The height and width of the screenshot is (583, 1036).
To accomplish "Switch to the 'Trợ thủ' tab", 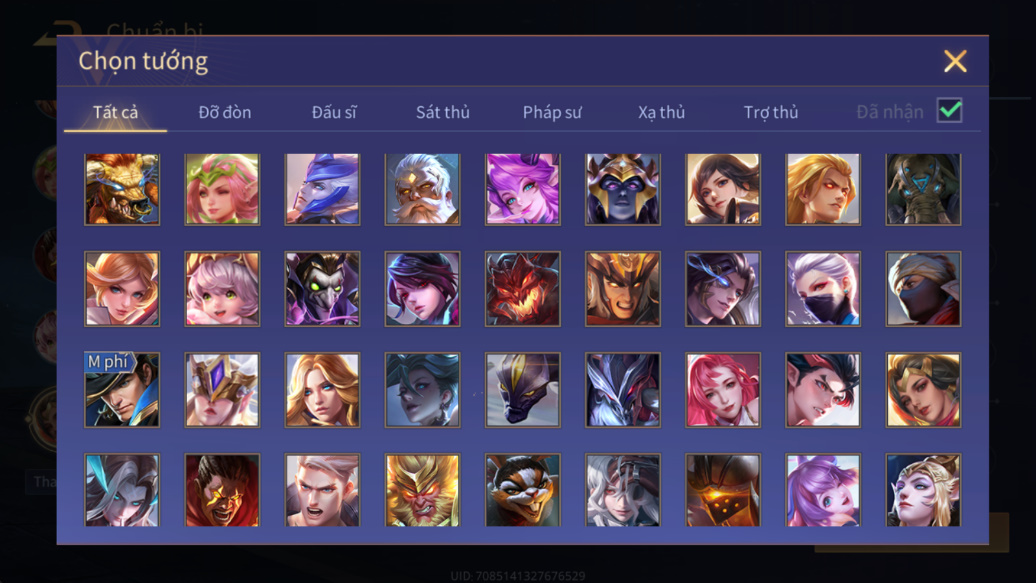I will click(771, 112).
